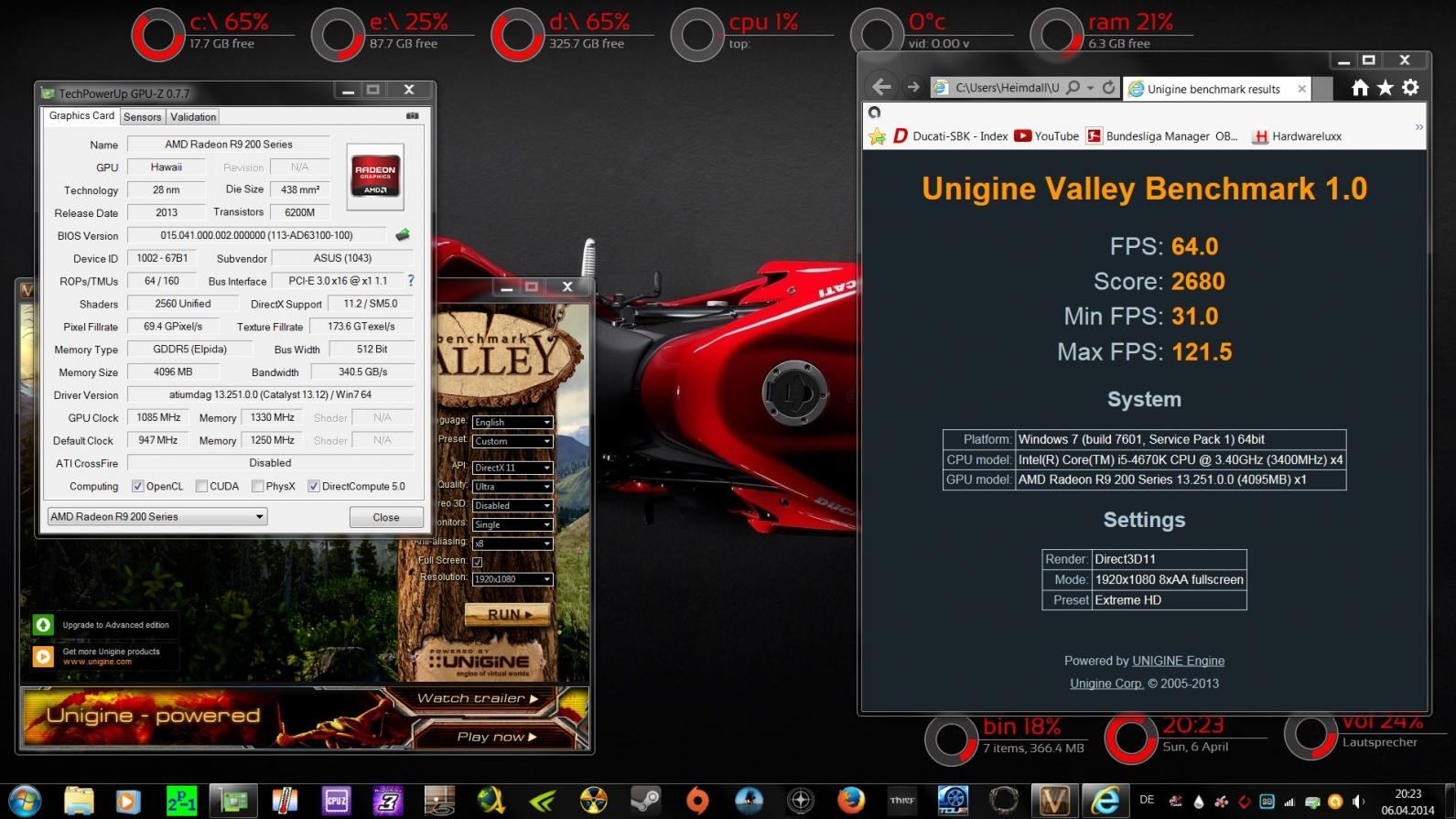Click the RUN button in Valley launcher

coord(508,614)
